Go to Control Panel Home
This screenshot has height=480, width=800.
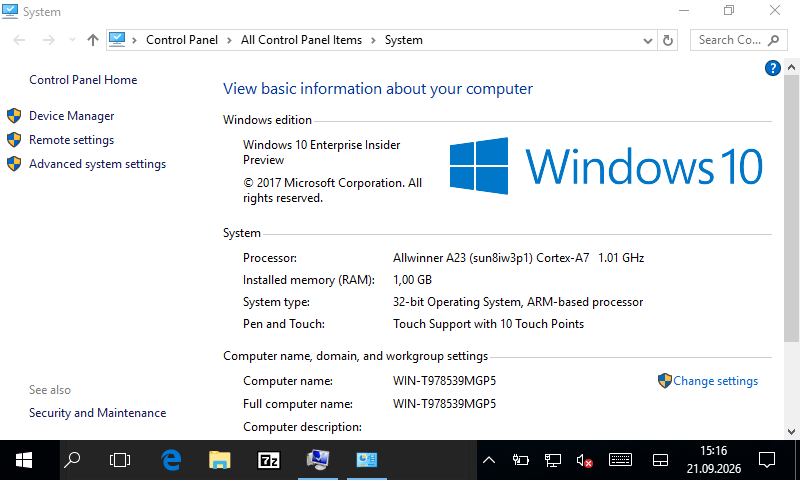pyautogui.click(x=83, y=80)
